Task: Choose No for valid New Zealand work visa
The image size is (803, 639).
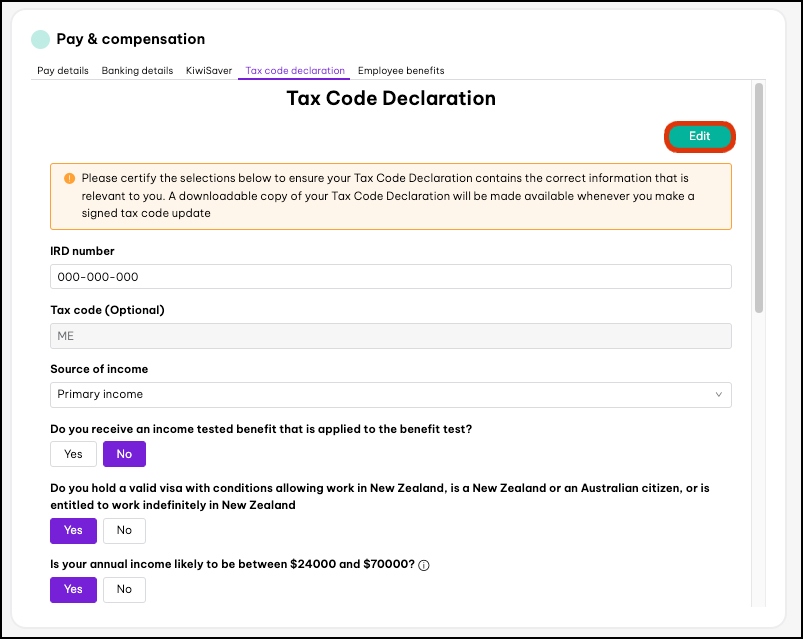Action: 124,531
